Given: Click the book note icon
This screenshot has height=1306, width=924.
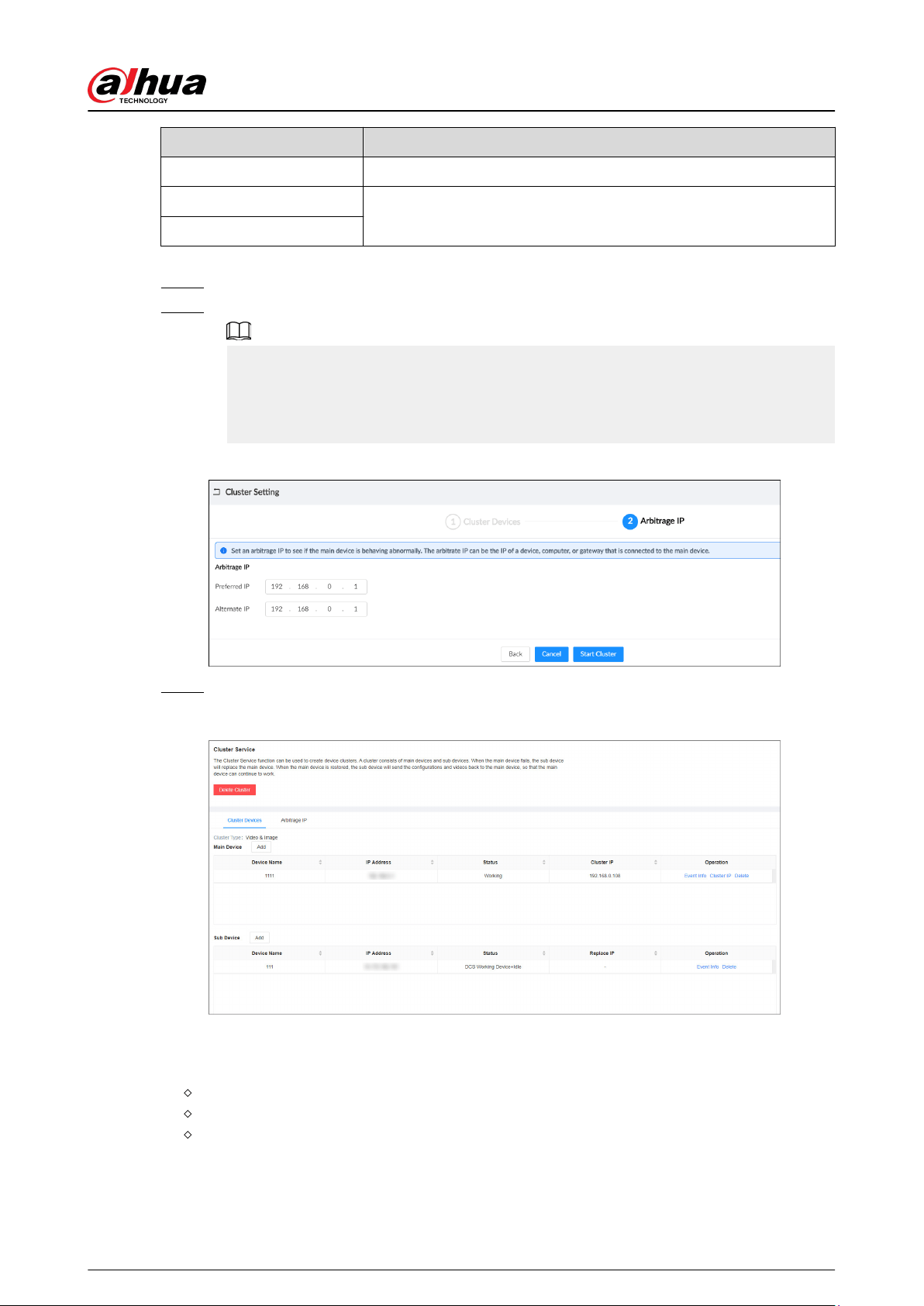Looking at the screenshot, I should point(239,332).
